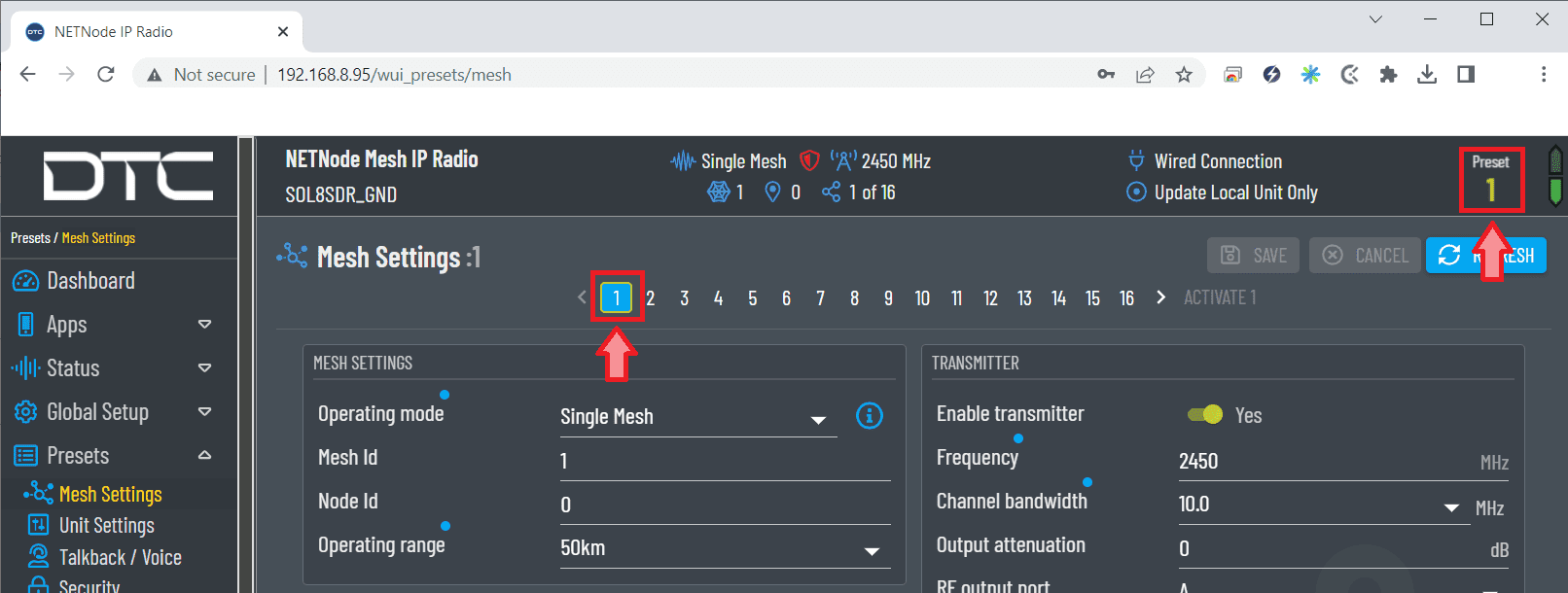Select preset tab 5
This screenshot has height=593, width=1568.
point(752,298)
